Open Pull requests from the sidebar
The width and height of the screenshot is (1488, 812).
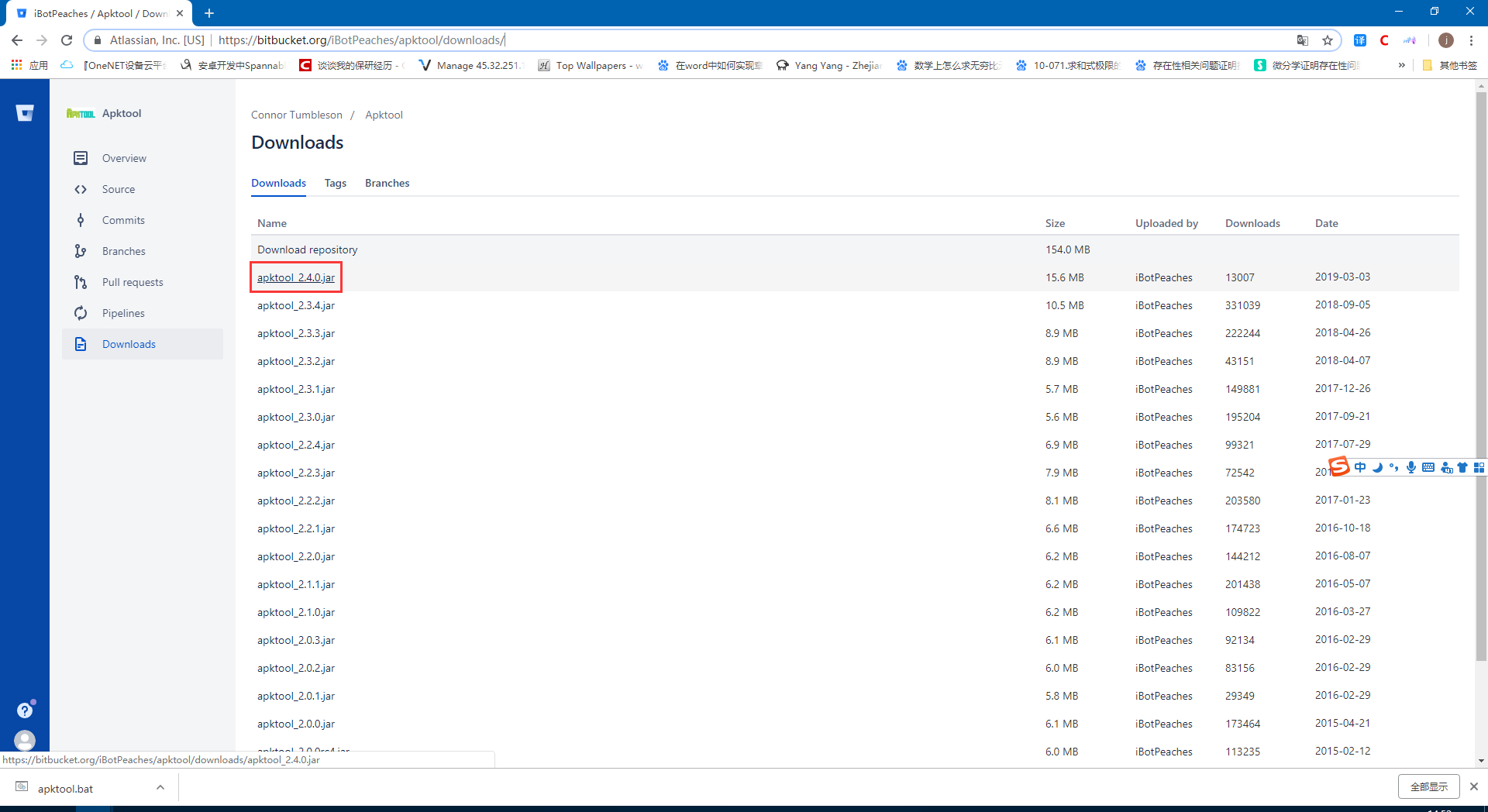[x=133, y=282]
